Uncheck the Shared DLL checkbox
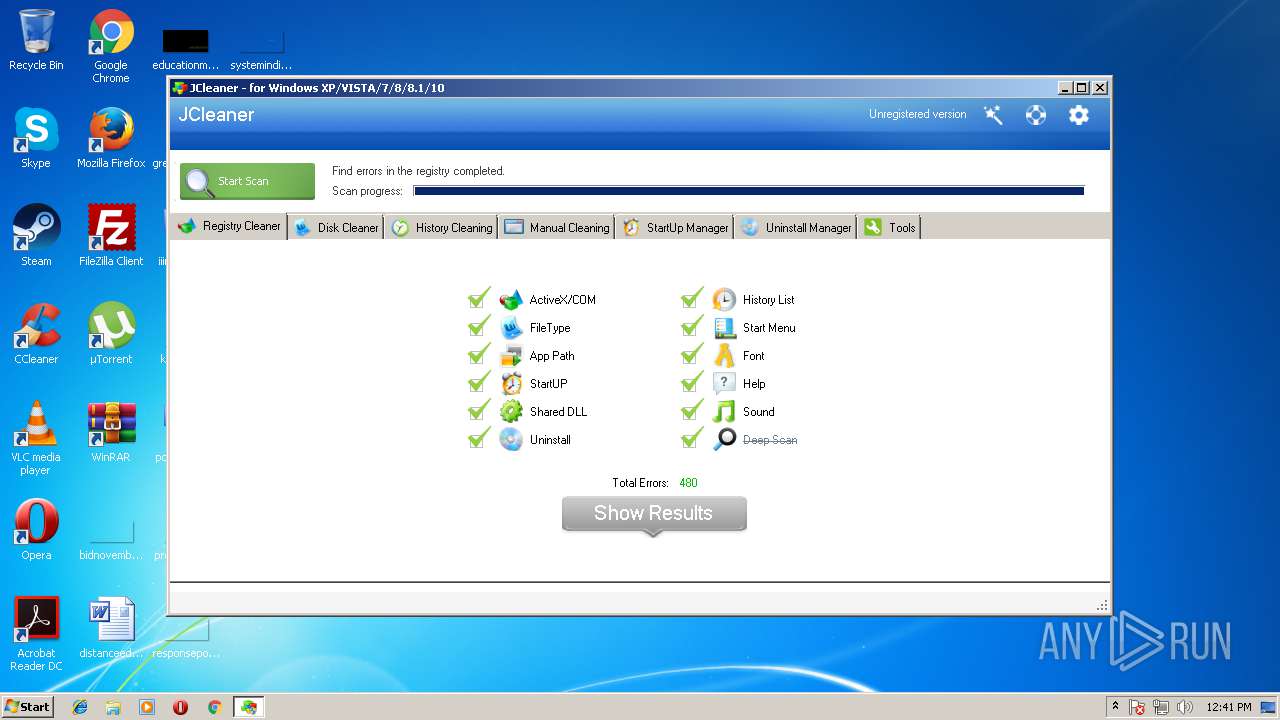 pos(479,411)
